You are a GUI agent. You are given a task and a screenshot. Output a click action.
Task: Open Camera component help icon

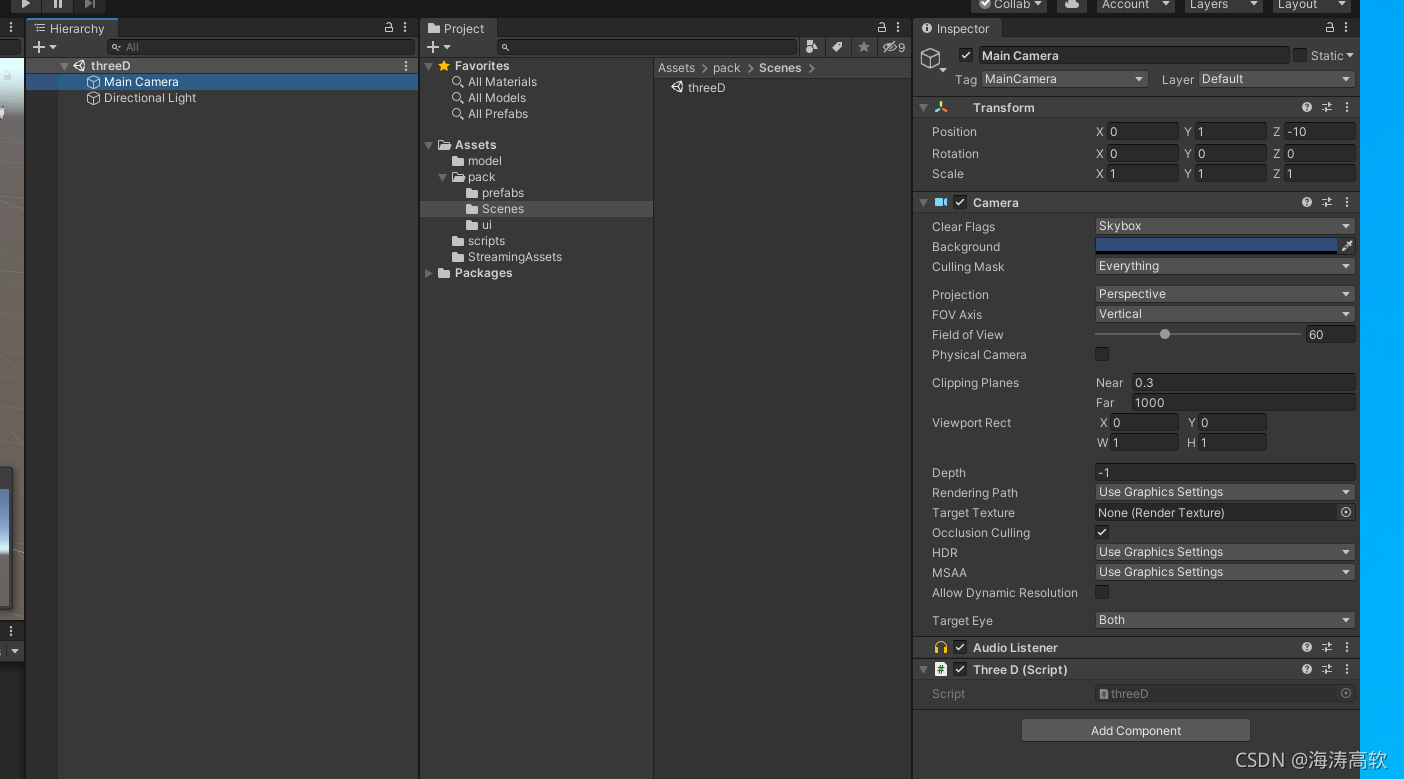(1307, 202)
